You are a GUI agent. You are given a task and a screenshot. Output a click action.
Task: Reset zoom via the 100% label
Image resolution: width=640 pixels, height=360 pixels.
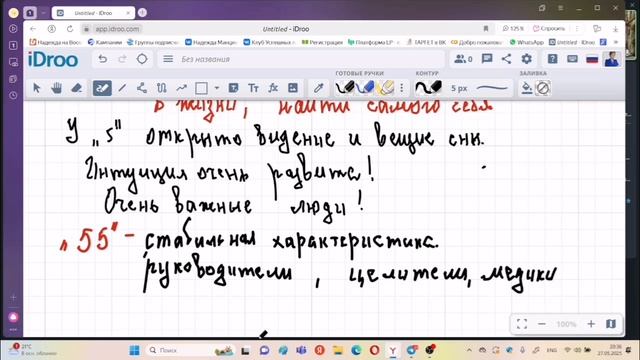coord(566,324)
